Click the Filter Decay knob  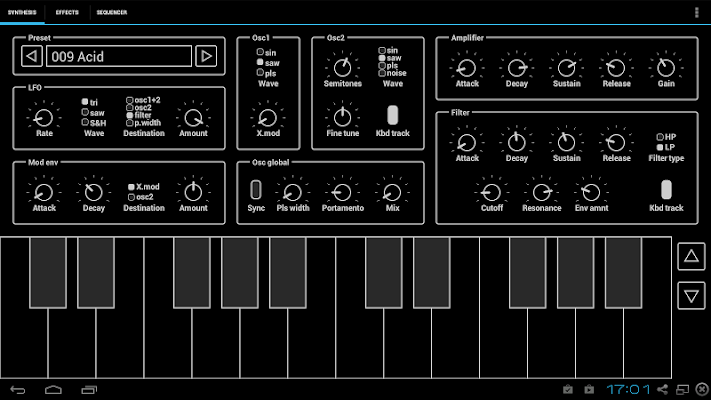click(x=516, y=143)
